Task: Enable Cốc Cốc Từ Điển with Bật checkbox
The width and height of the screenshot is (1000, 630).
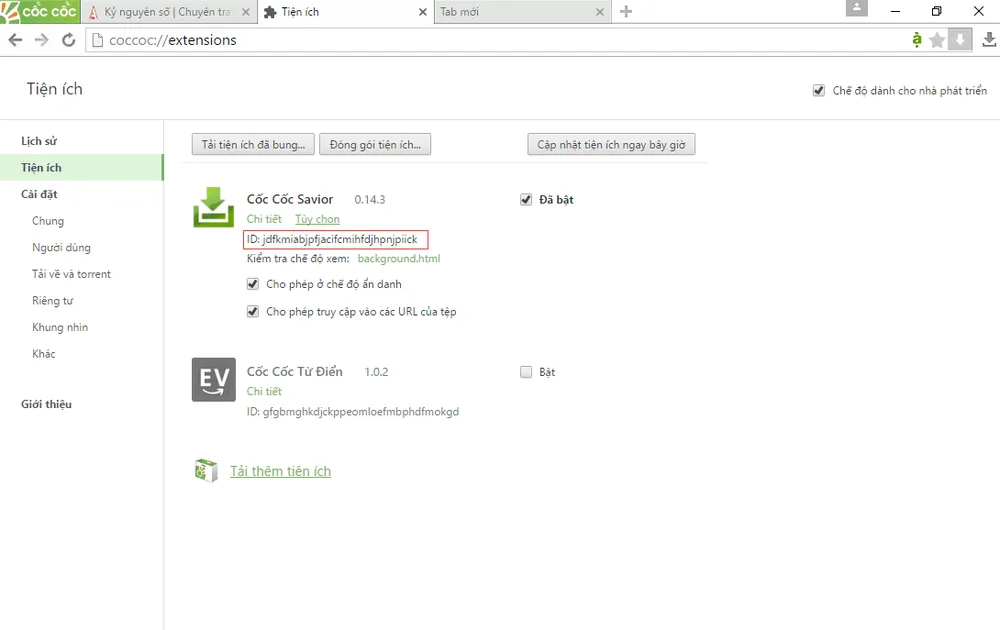Action: [x=526, y=372]
